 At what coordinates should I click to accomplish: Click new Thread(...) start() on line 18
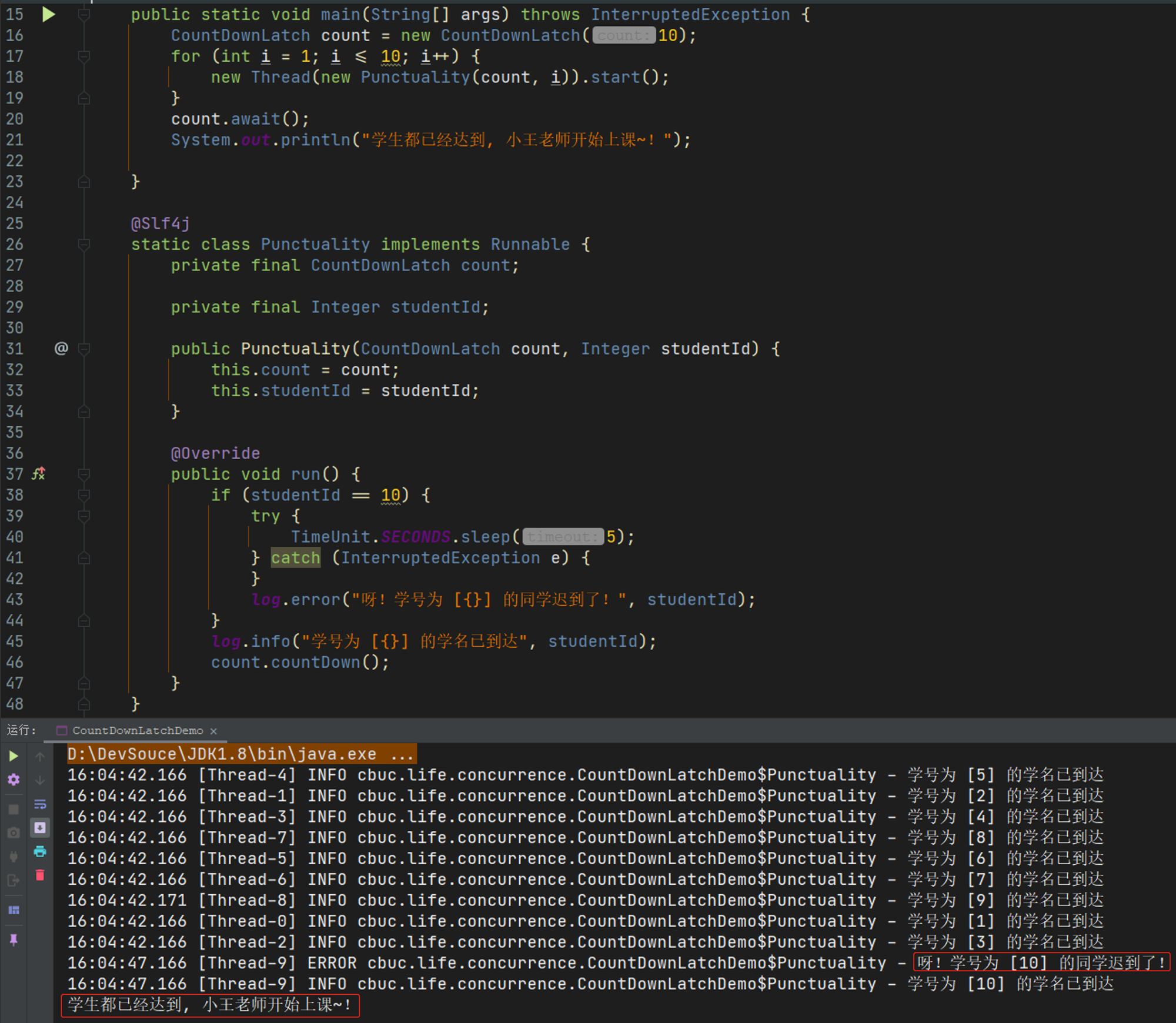pyautogui.click(x=440, y=78)
